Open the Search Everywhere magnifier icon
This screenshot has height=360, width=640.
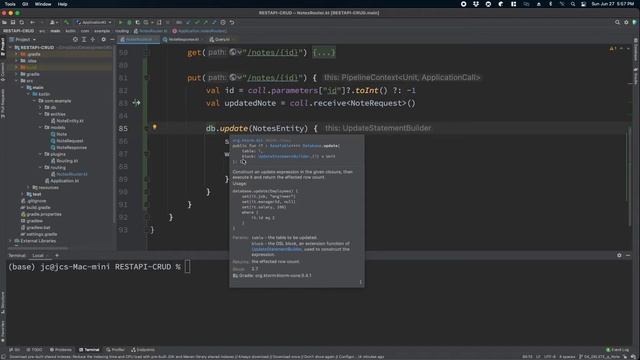click(617, 22)
